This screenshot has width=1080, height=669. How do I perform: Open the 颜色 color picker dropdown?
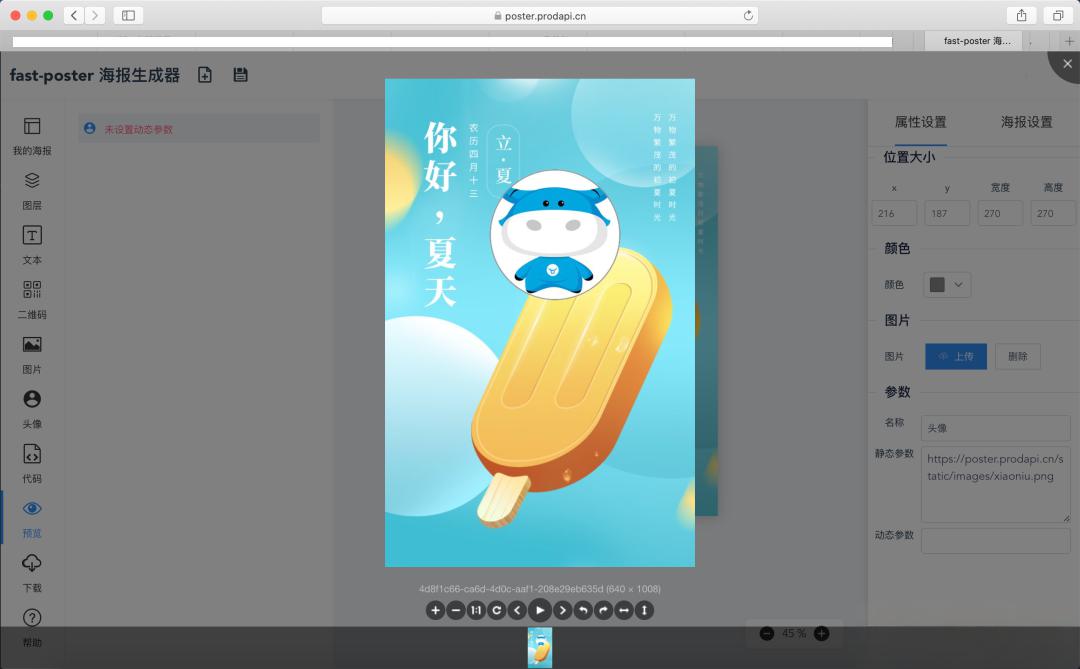(947, 285)
